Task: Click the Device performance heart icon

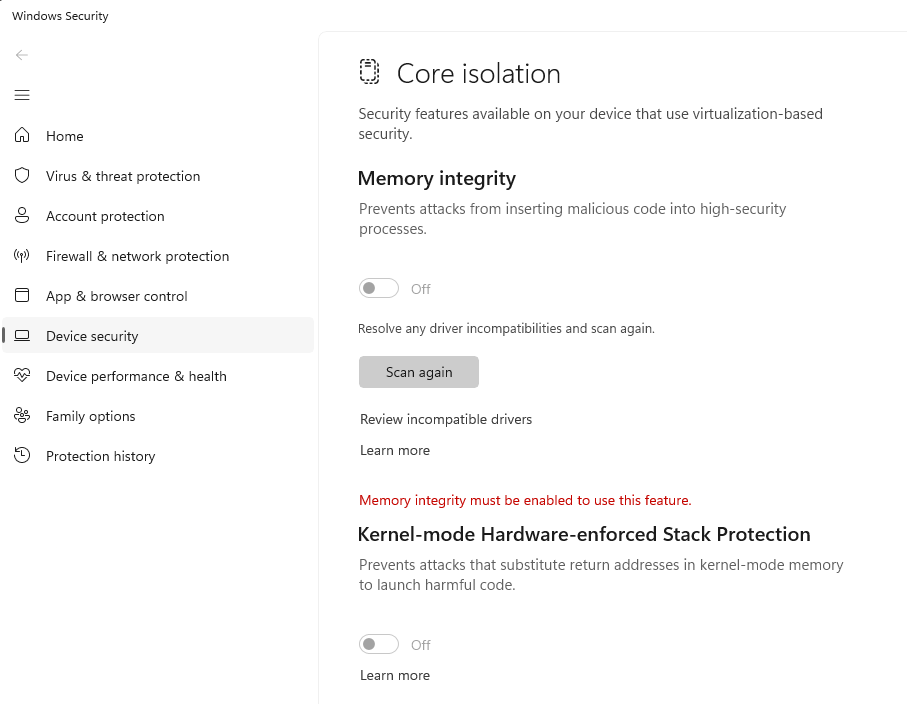Action: pos(22,376)
